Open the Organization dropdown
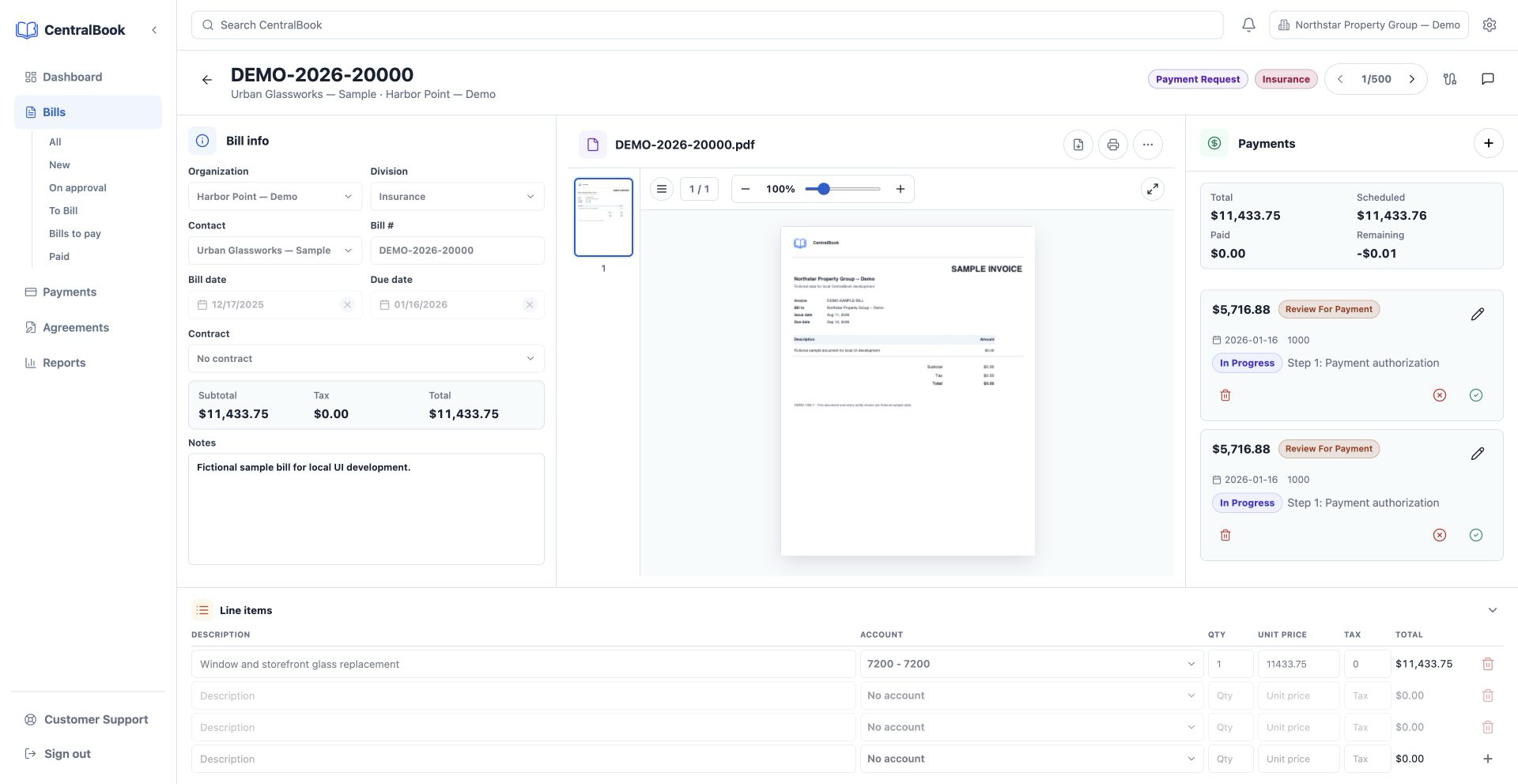The image size is (1518, 784). [275, 197]
